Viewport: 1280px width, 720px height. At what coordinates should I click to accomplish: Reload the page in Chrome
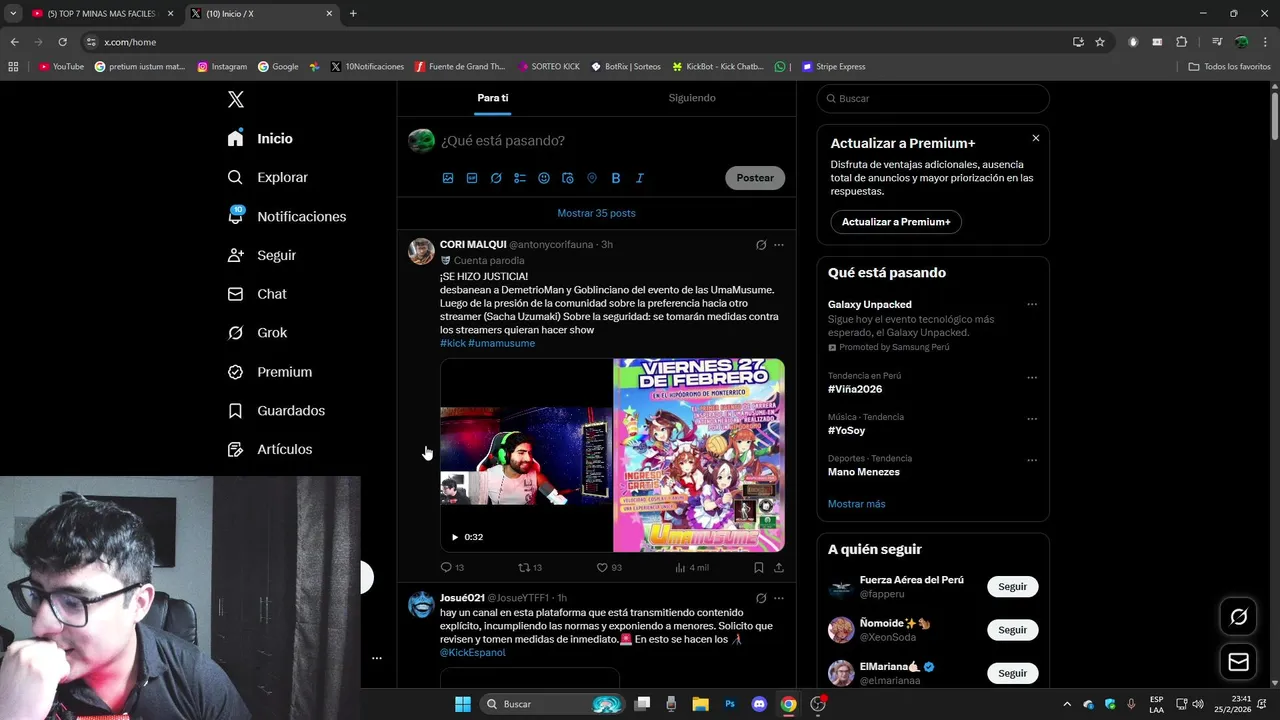pyautogui.click(x=62, y=42)
